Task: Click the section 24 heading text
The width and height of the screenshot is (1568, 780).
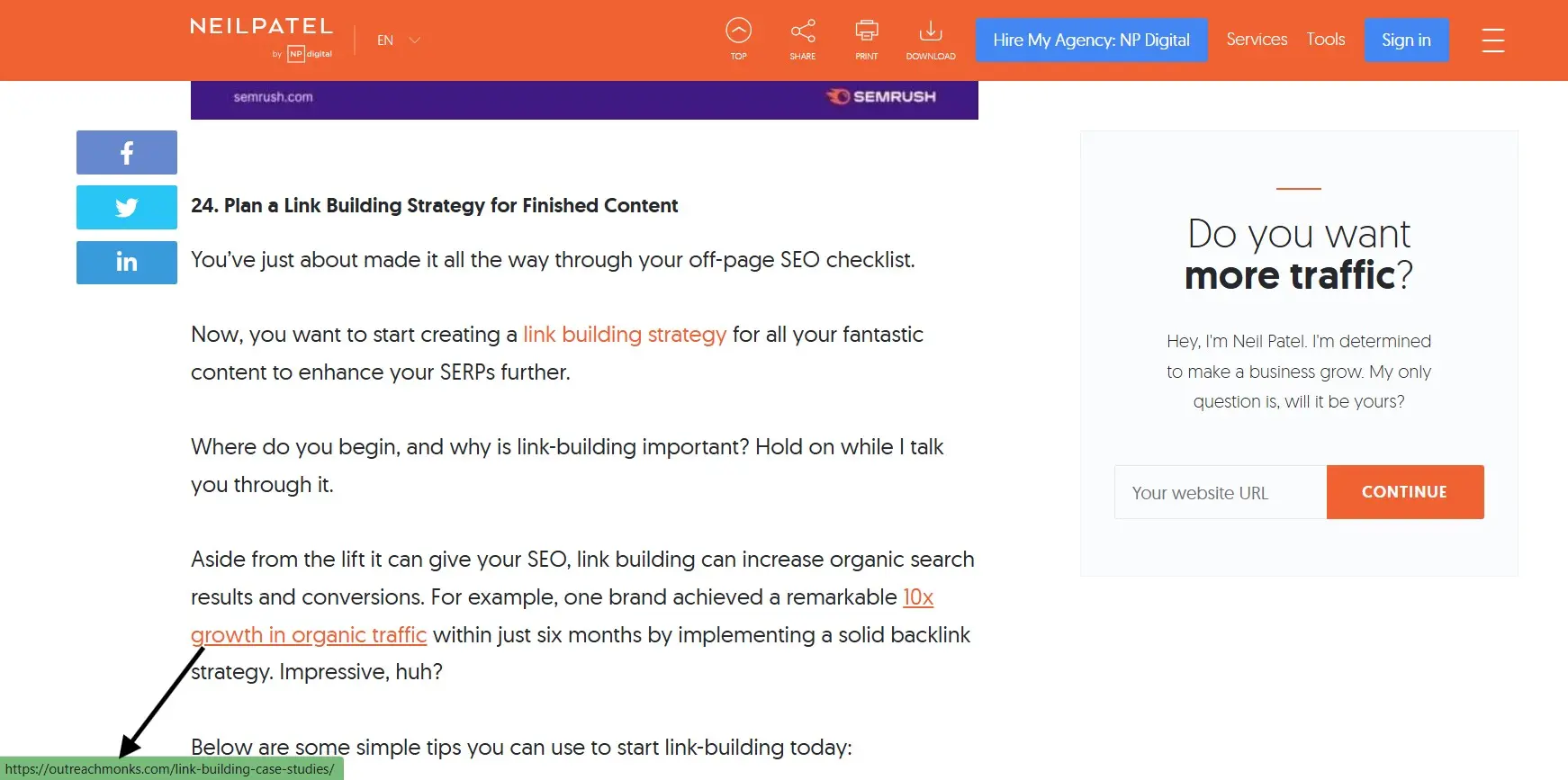Action: [434, 206]
